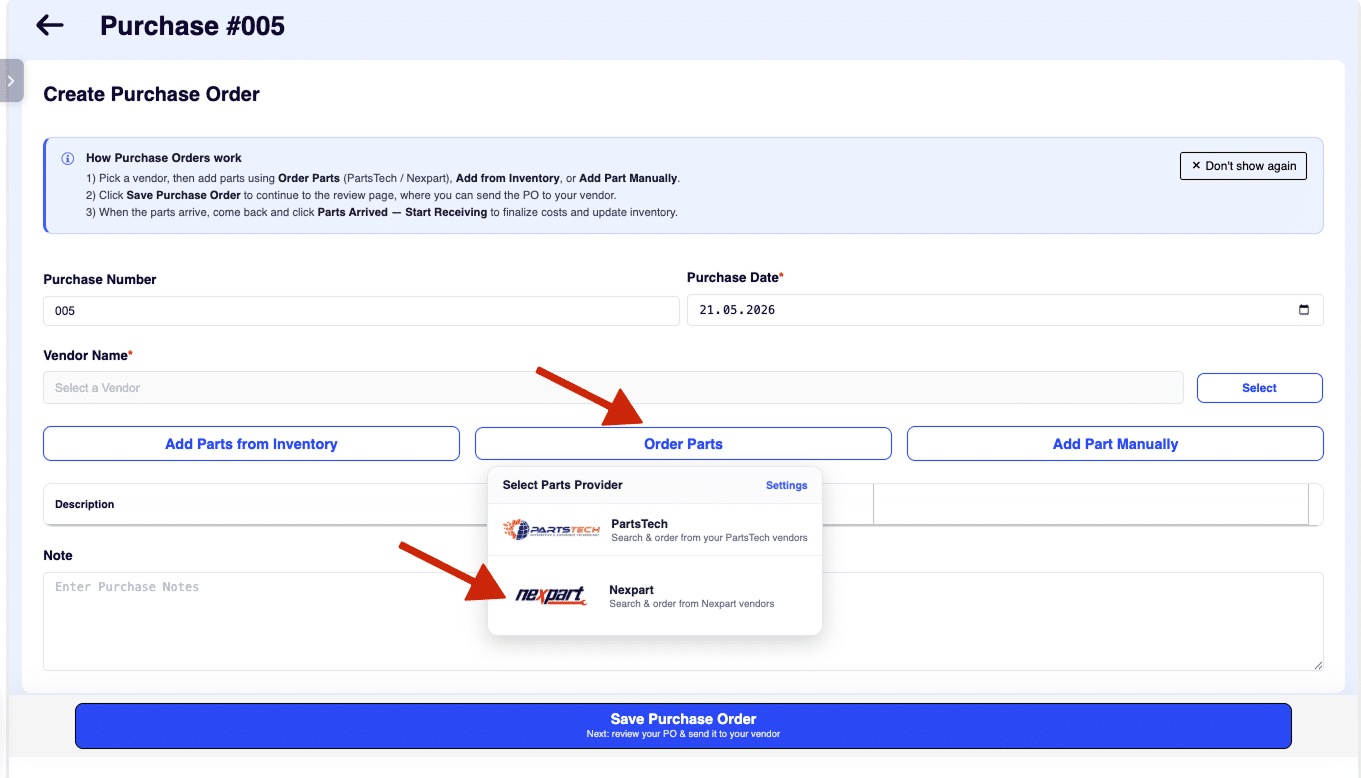Viewport: 1361px width, 778px height.
Task: Click the Description column header
Action: pyautogui.click(x=85, y=504)
